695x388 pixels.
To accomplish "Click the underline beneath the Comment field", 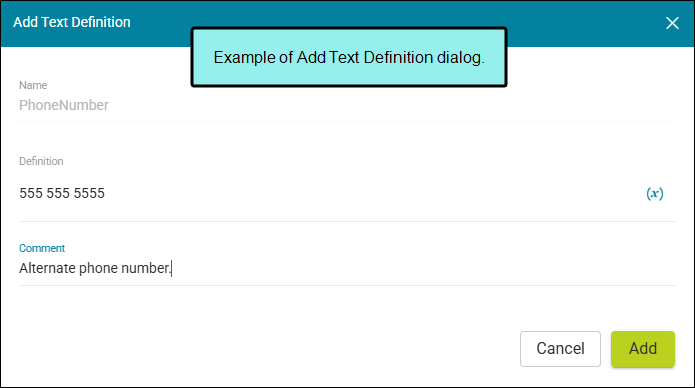I will [x=347, y=285].
